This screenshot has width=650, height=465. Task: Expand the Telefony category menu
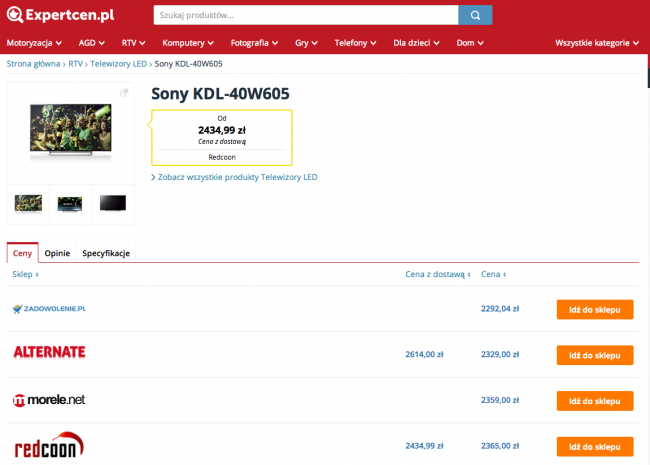point(356,43)
